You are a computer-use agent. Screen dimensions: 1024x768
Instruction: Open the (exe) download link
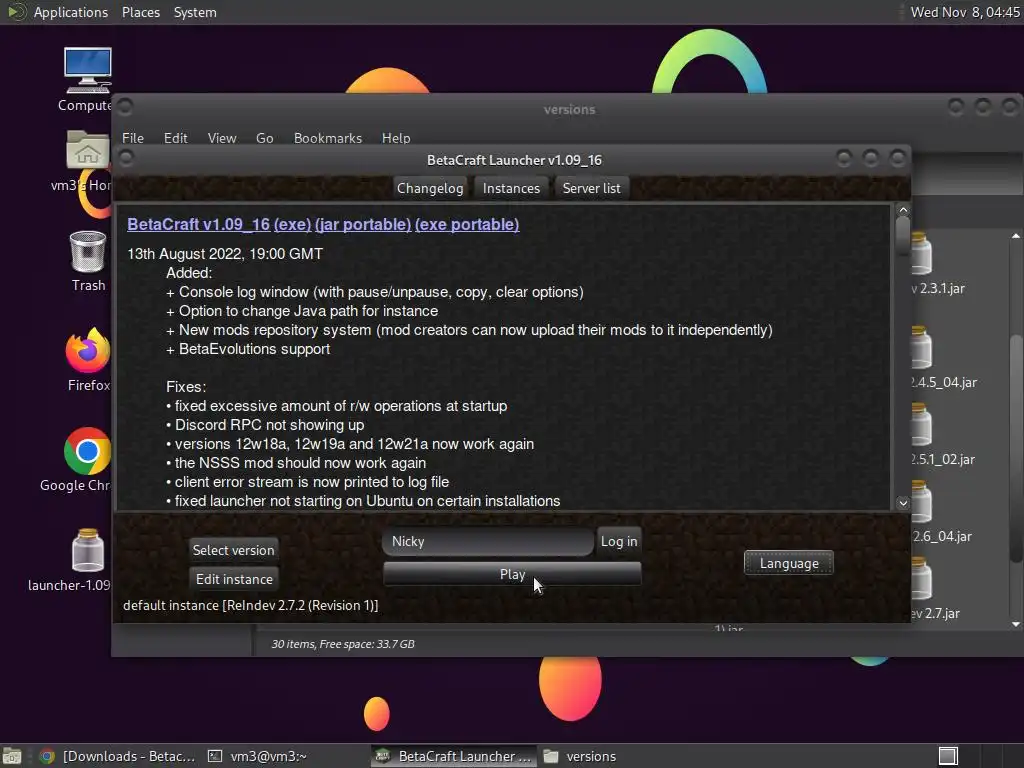pos(292,224)
